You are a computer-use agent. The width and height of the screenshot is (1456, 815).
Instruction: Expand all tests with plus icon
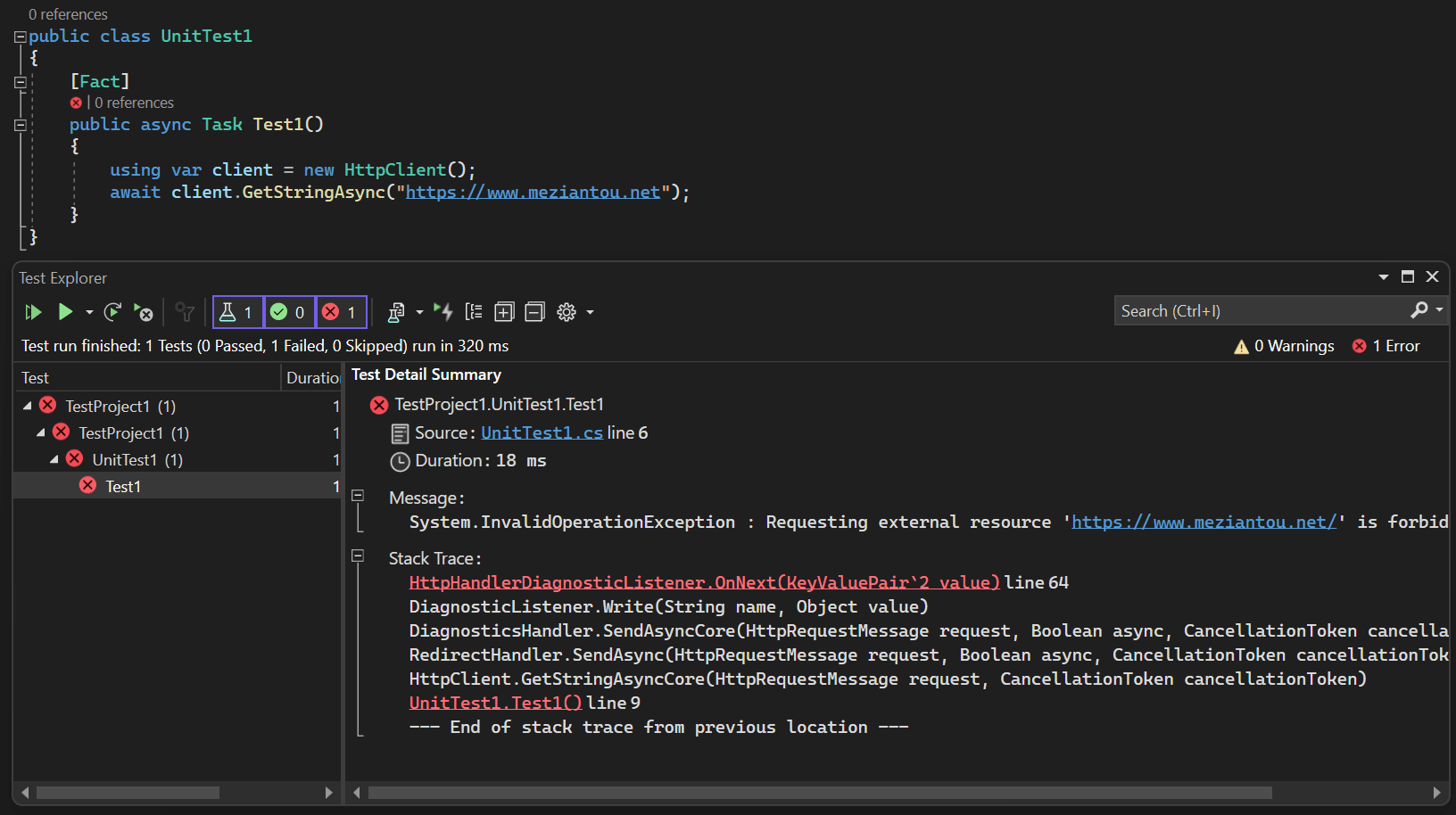click(504, 312)
